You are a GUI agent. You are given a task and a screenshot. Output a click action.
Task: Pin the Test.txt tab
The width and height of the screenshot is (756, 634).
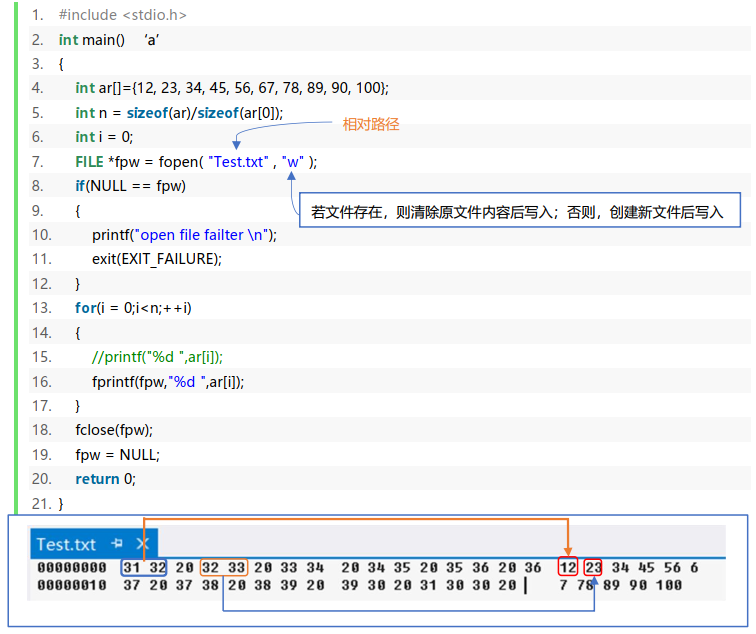pyautogui.click(x=117, y=544)
